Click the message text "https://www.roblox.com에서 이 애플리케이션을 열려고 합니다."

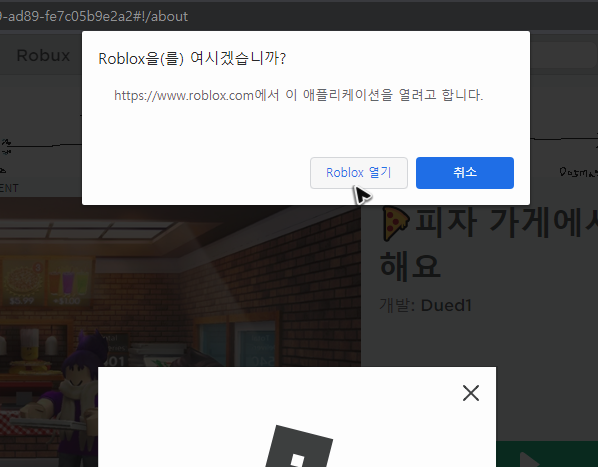(x=299, y=95)
